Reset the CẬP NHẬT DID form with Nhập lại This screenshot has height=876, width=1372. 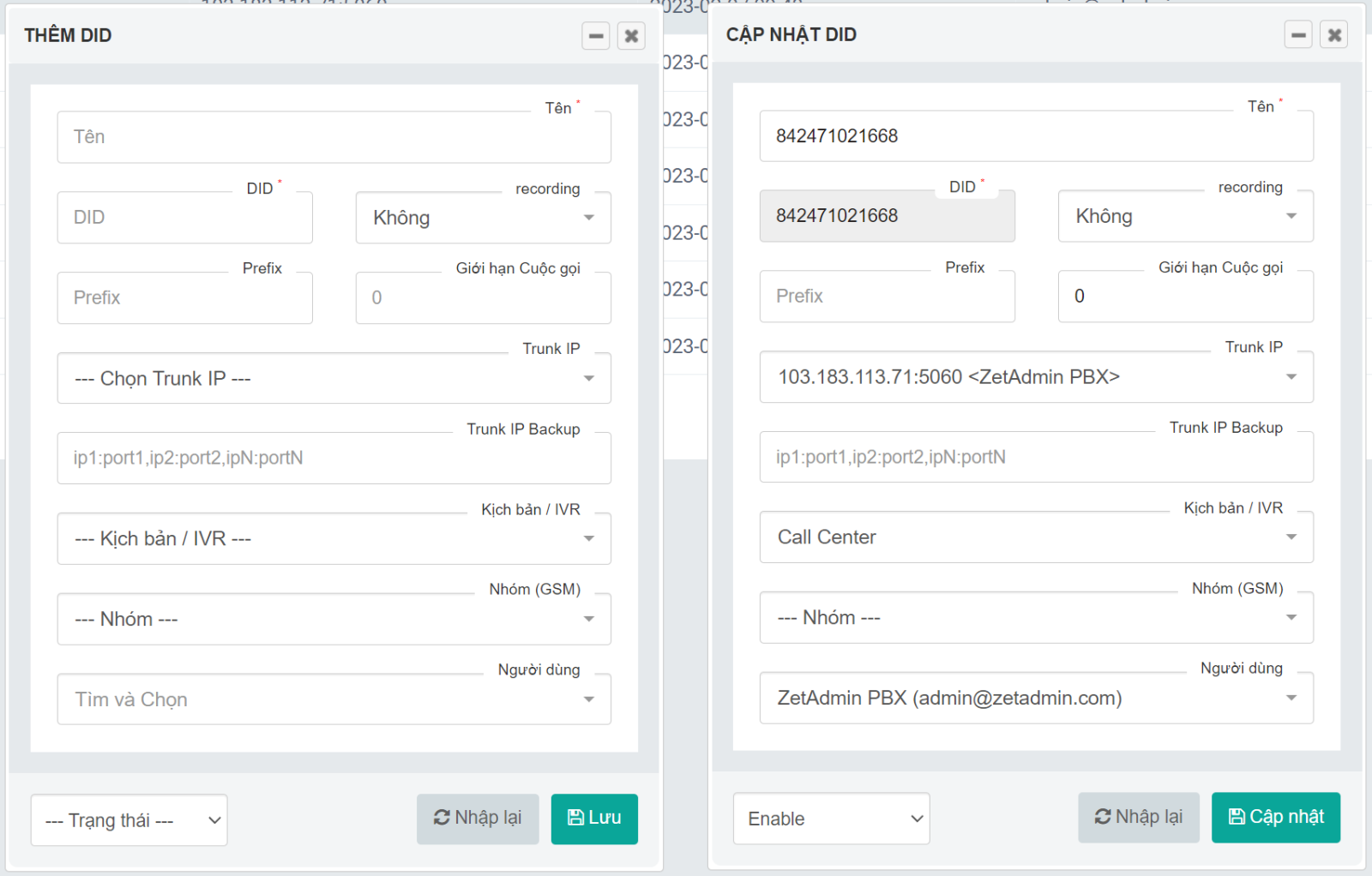click(x=1138, y=817)
